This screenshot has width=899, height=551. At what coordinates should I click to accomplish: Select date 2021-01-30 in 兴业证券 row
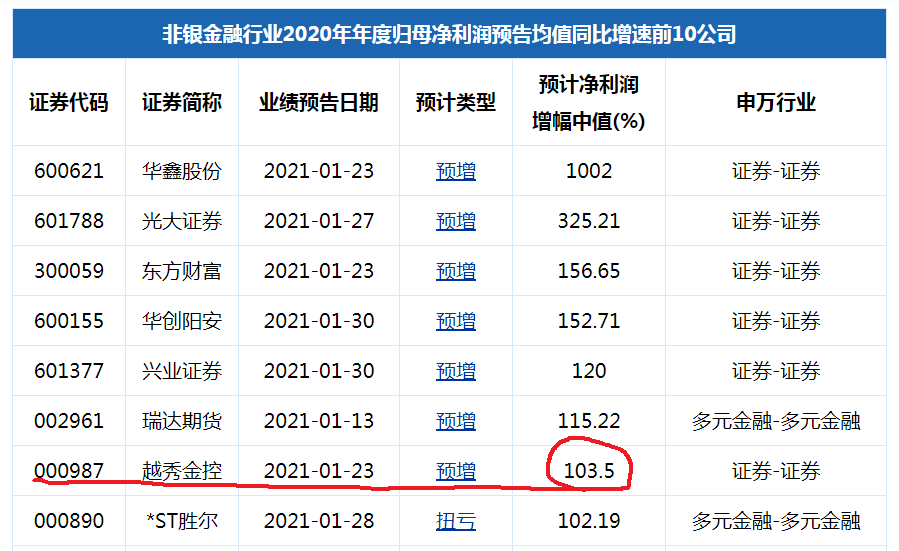point(319,371)
